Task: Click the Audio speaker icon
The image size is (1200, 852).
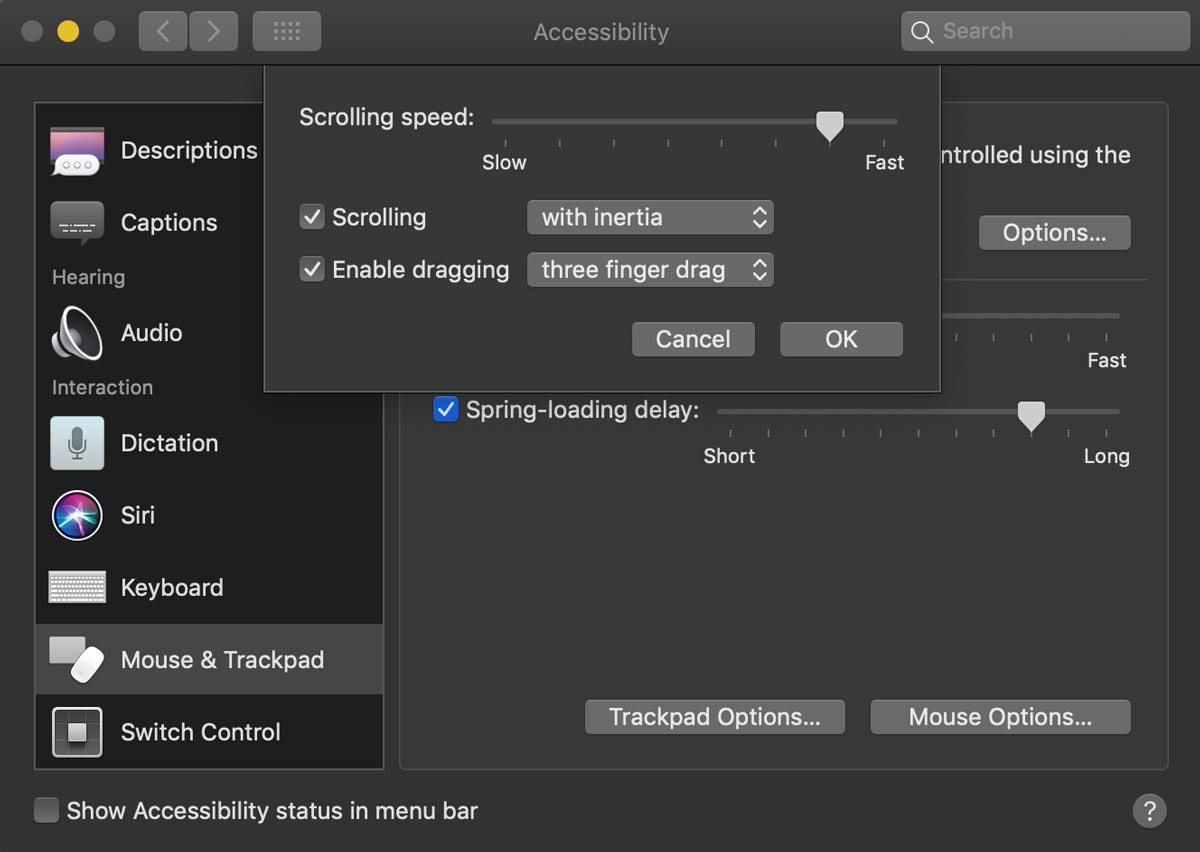Action: (x=77, y=333)
